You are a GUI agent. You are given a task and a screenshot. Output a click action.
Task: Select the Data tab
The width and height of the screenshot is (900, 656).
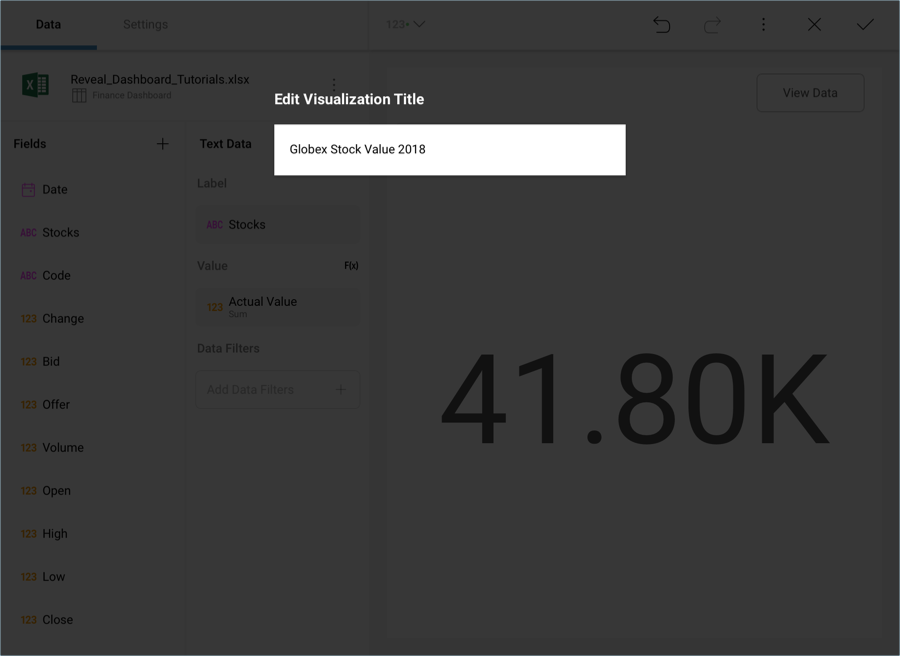tap(48, 24)
